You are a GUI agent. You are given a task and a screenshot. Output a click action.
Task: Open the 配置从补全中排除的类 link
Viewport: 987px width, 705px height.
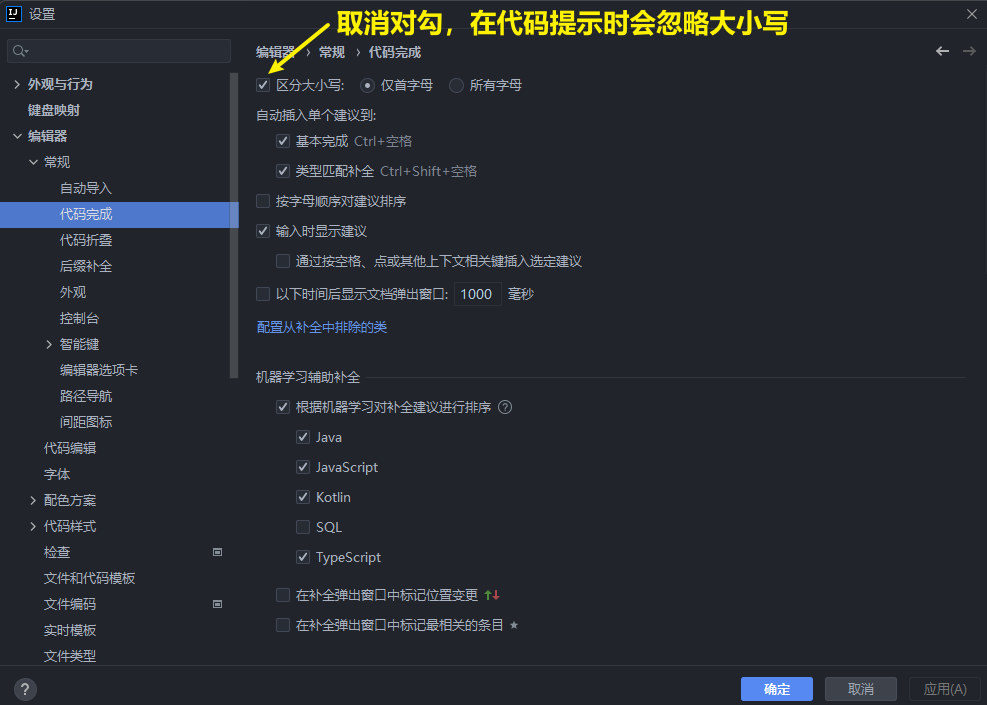(321, 327)
